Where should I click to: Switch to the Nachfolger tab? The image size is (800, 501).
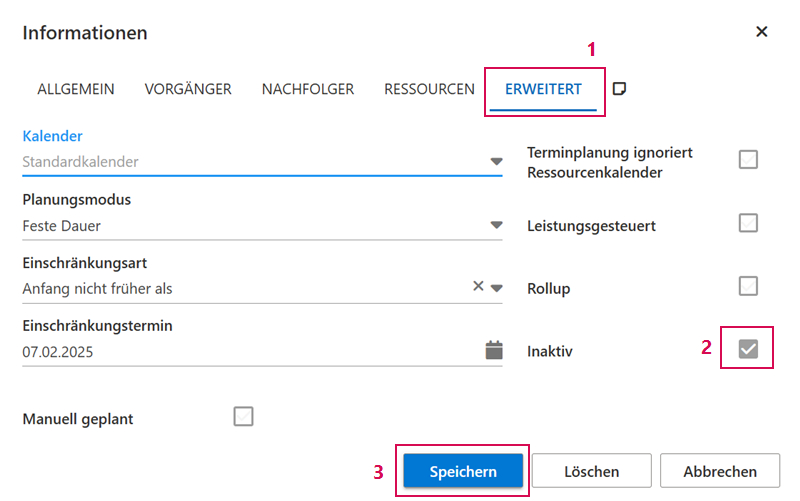pyautogui.click(x=308, y=89)
